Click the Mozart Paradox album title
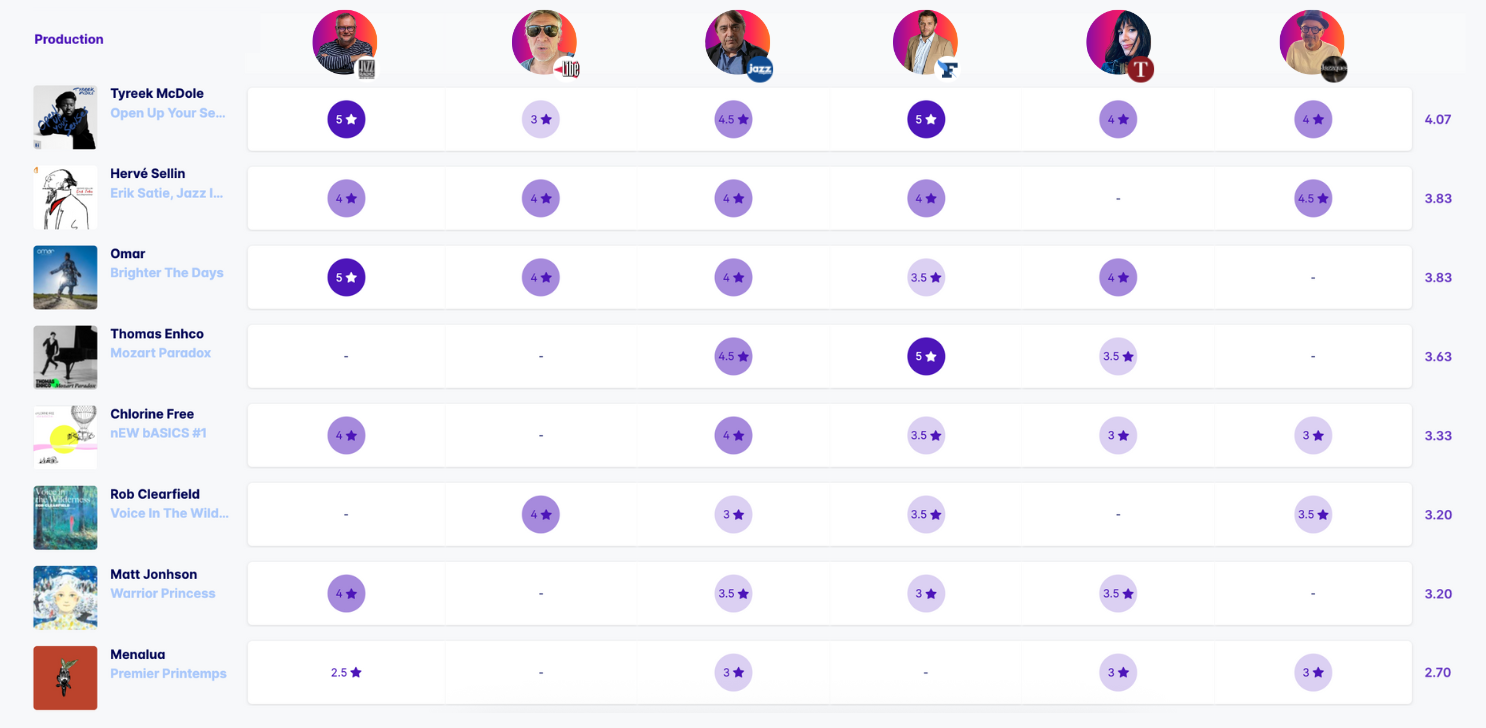Image resolution: width=1486 pixels, height=728 pixels. (x=160, y=353)
